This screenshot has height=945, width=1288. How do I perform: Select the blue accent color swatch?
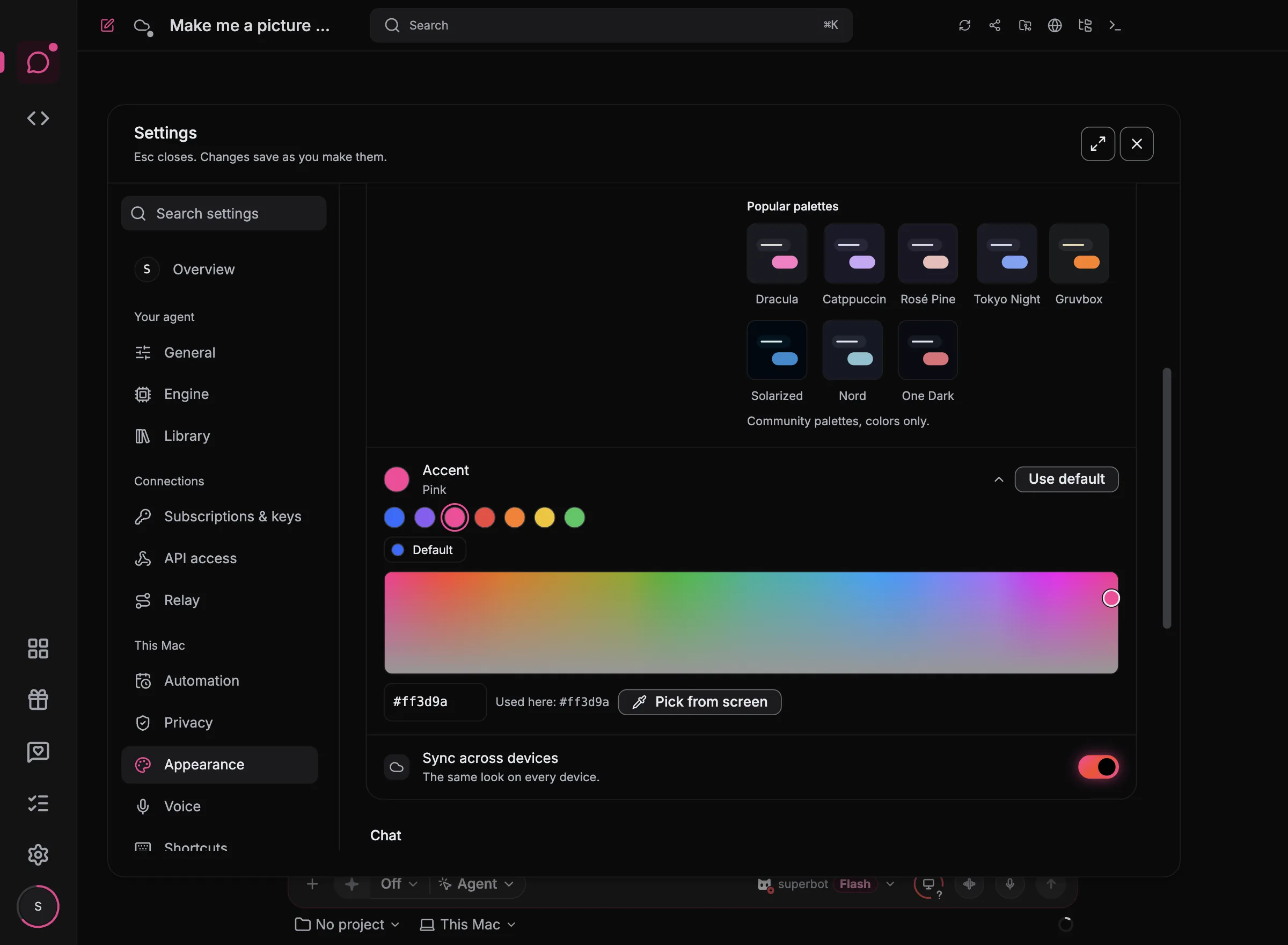click(x=394, y=517)
